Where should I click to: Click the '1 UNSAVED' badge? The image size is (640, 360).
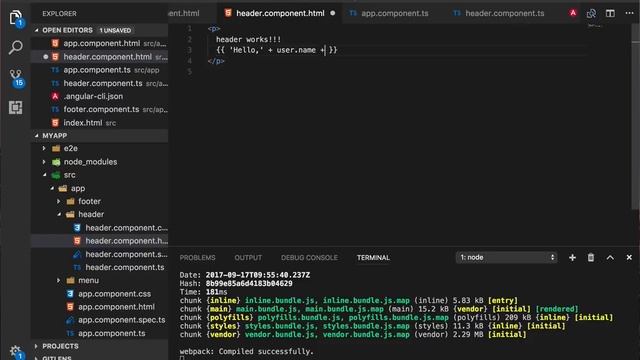click(x=116, y=31)
